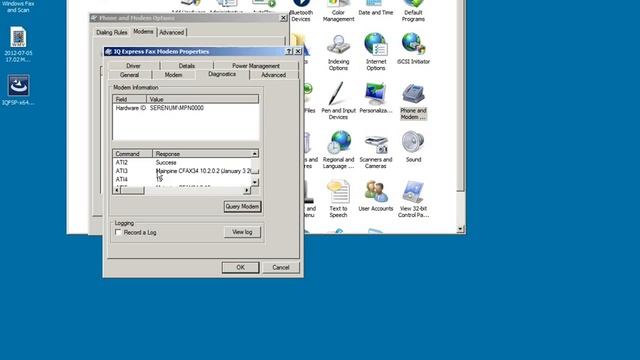The width and height of the screenshot is (640, 360).
Task: Switch to the Details tab
Action: 187,66
